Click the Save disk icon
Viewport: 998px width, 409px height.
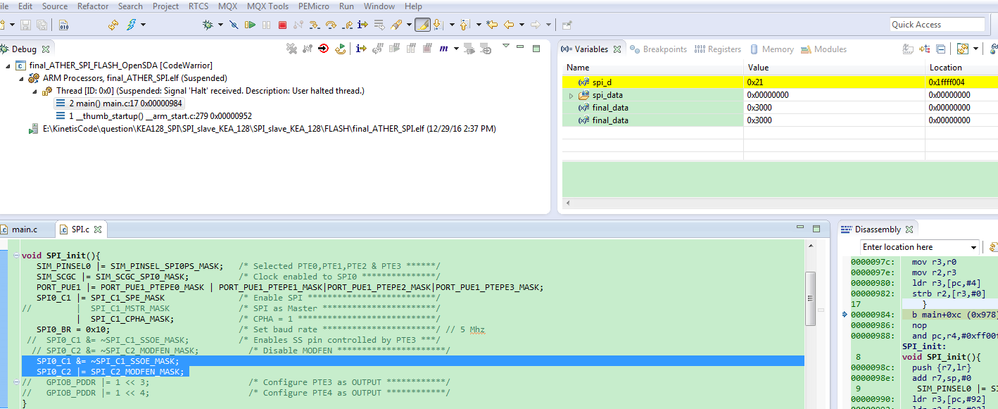pyautogui.click(x=26, y=25)
